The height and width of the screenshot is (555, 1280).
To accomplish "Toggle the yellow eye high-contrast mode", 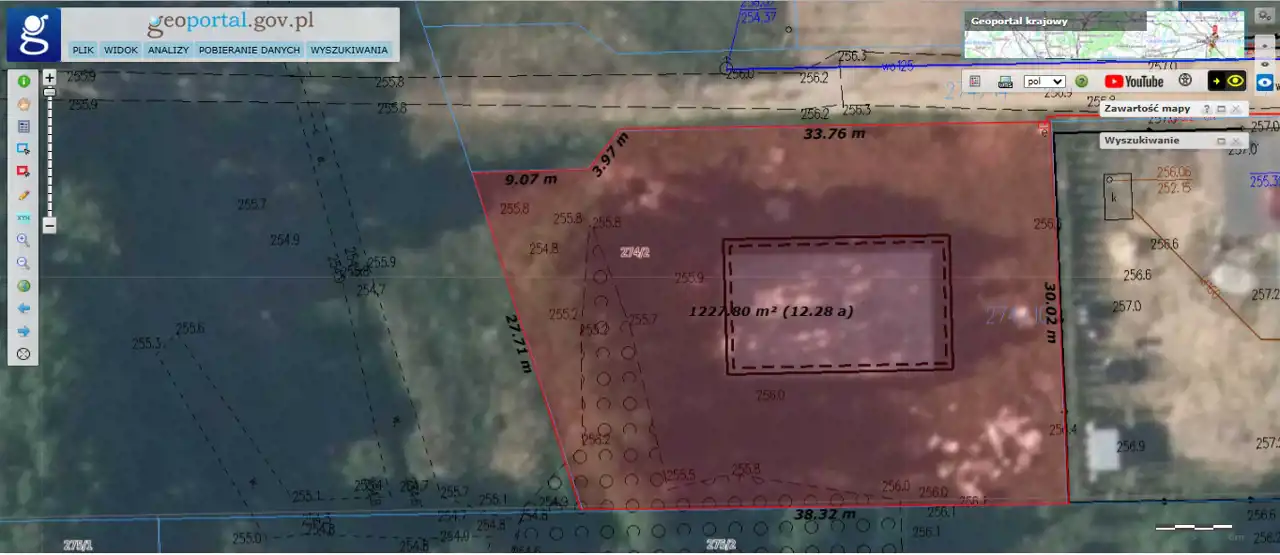I will click(x=1227, y=81).
